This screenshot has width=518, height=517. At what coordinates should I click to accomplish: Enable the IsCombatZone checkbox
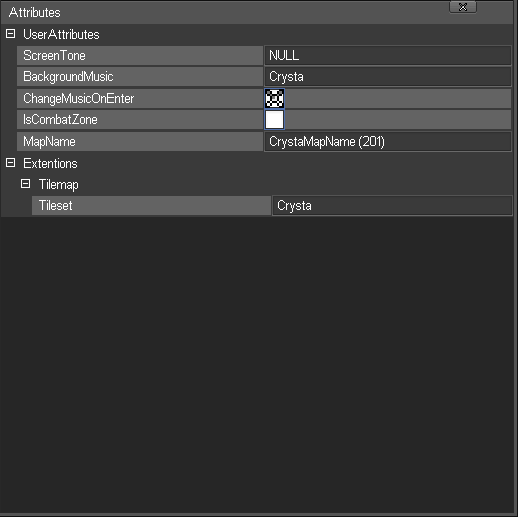274,120
